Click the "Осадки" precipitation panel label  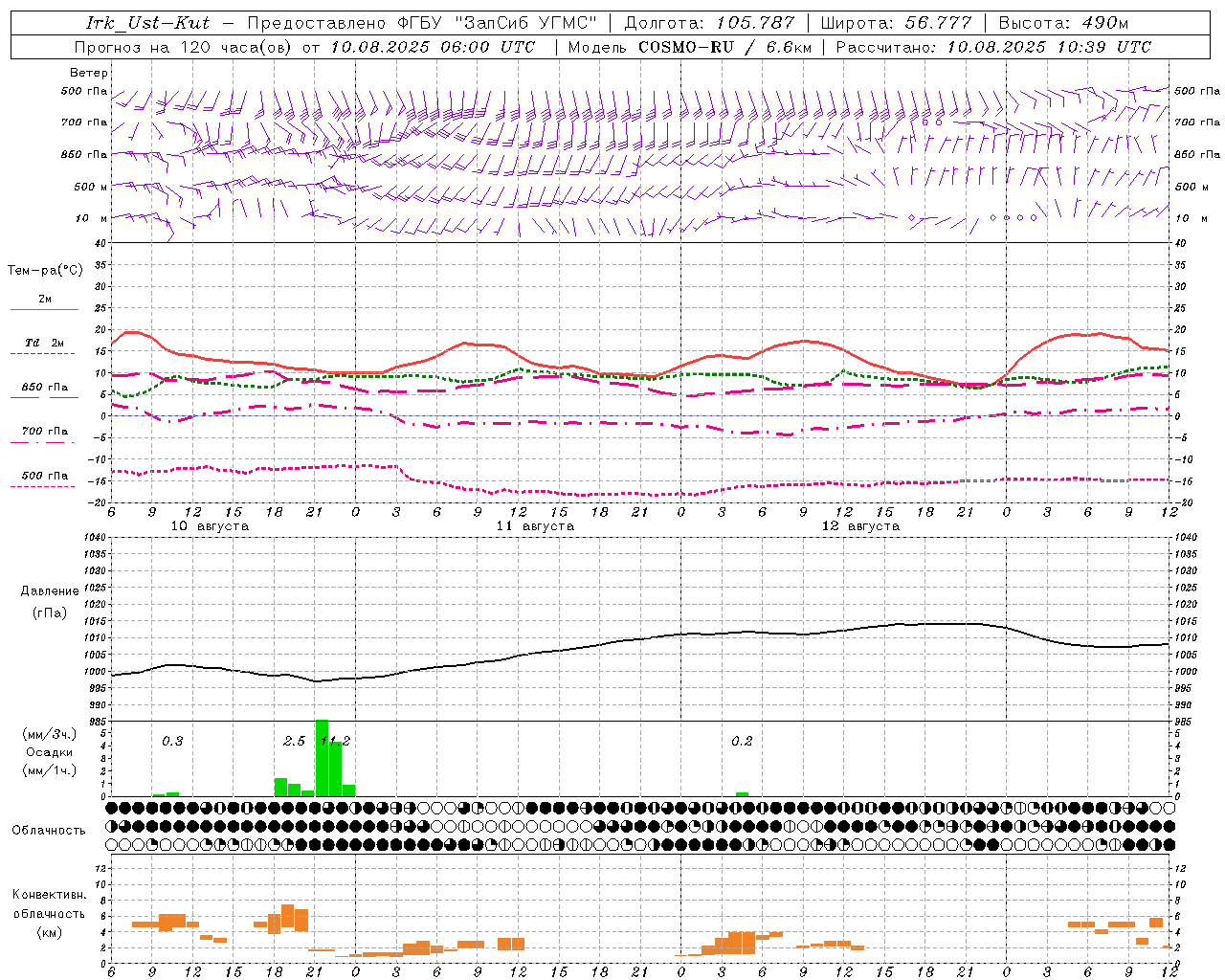[49, 752]
